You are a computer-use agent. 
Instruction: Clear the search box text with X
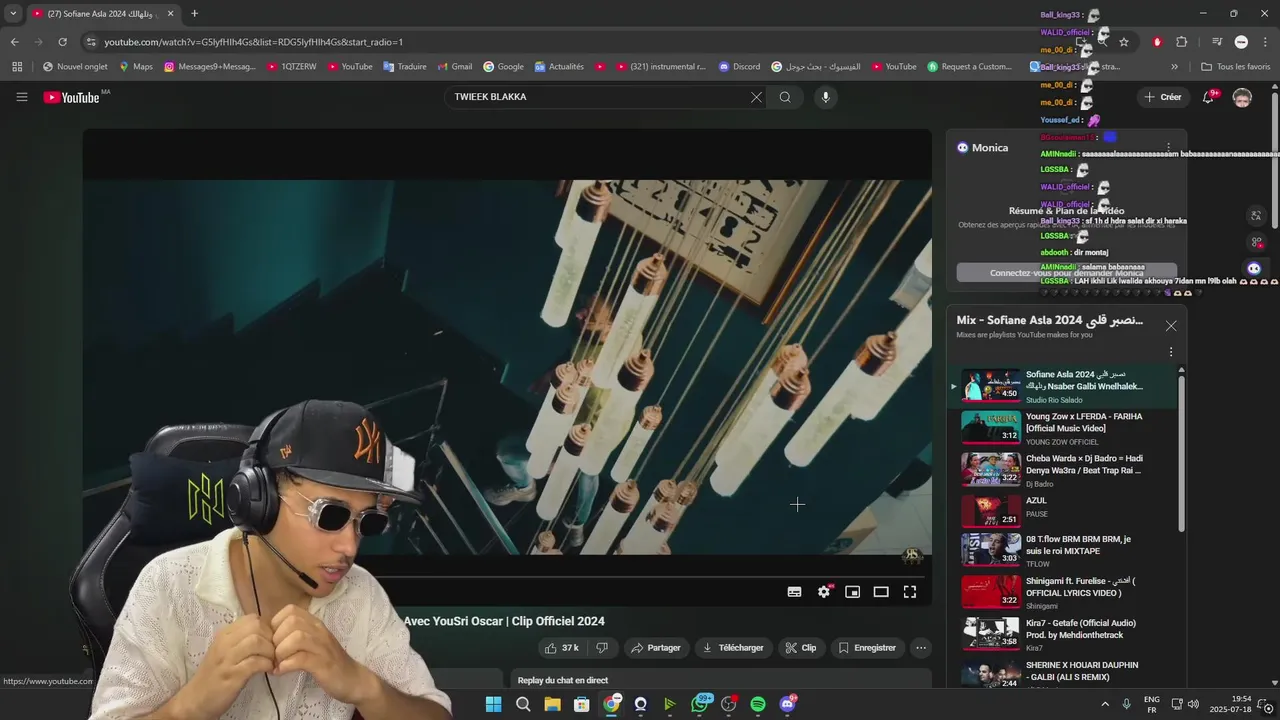point(756,97)
